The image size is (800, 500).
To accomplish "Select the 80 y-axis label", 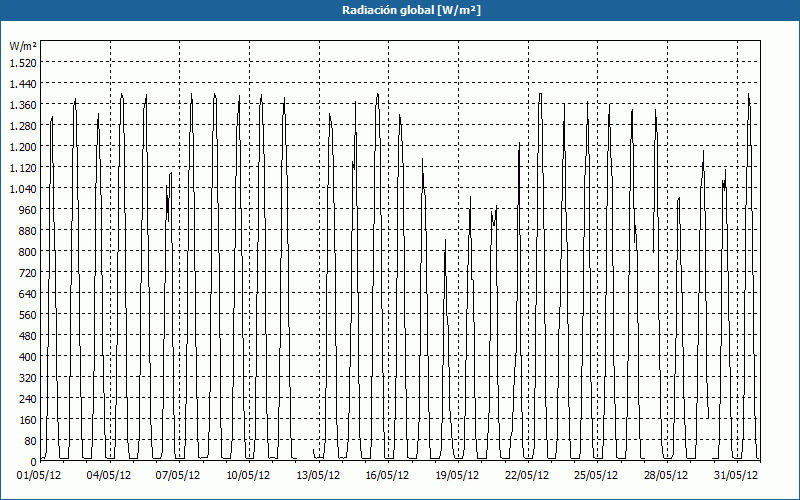I will tap(31, 441).
